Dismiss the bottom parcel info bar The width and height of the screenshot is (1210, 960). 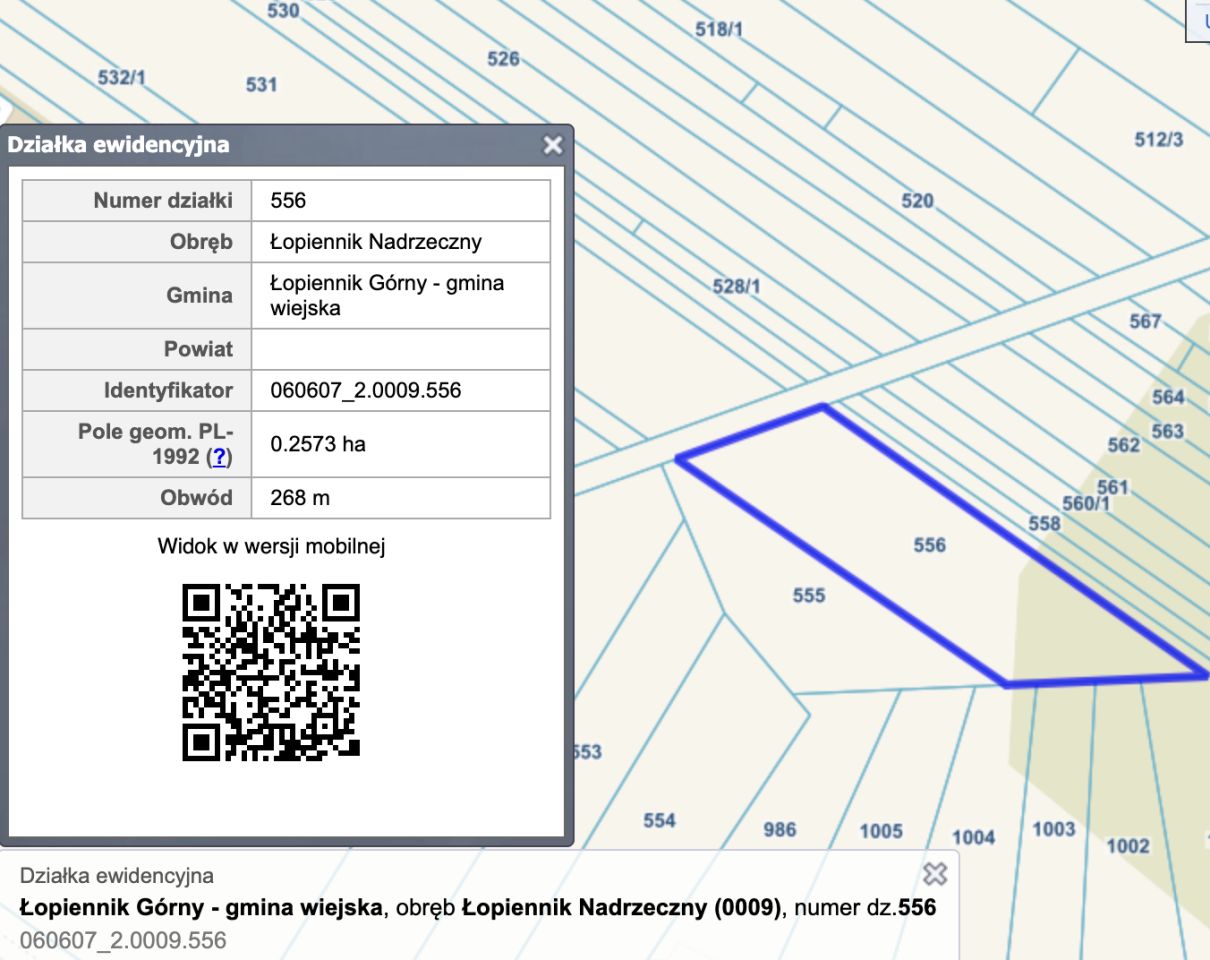click(x=934, y=874)
